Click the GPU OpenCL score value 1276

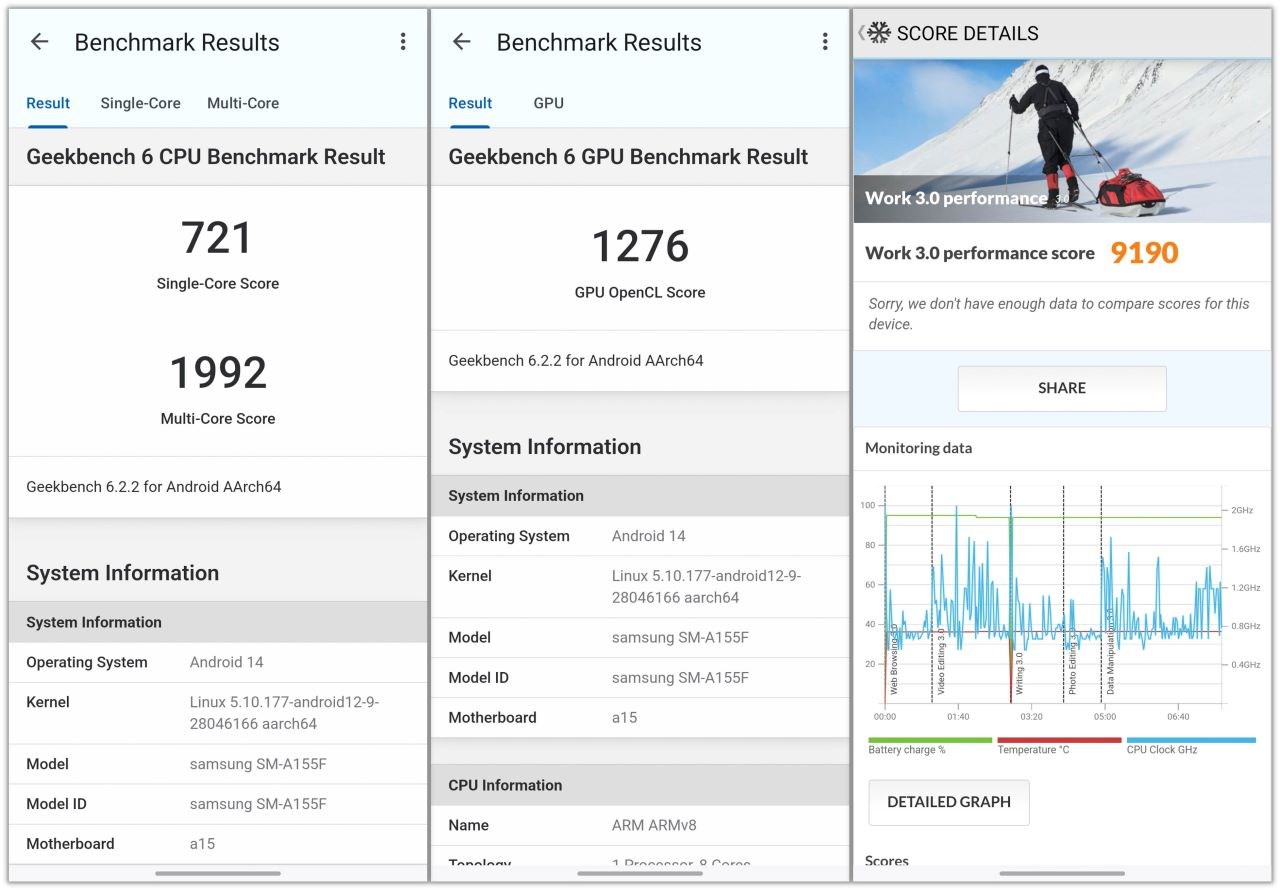pos(640,247)
